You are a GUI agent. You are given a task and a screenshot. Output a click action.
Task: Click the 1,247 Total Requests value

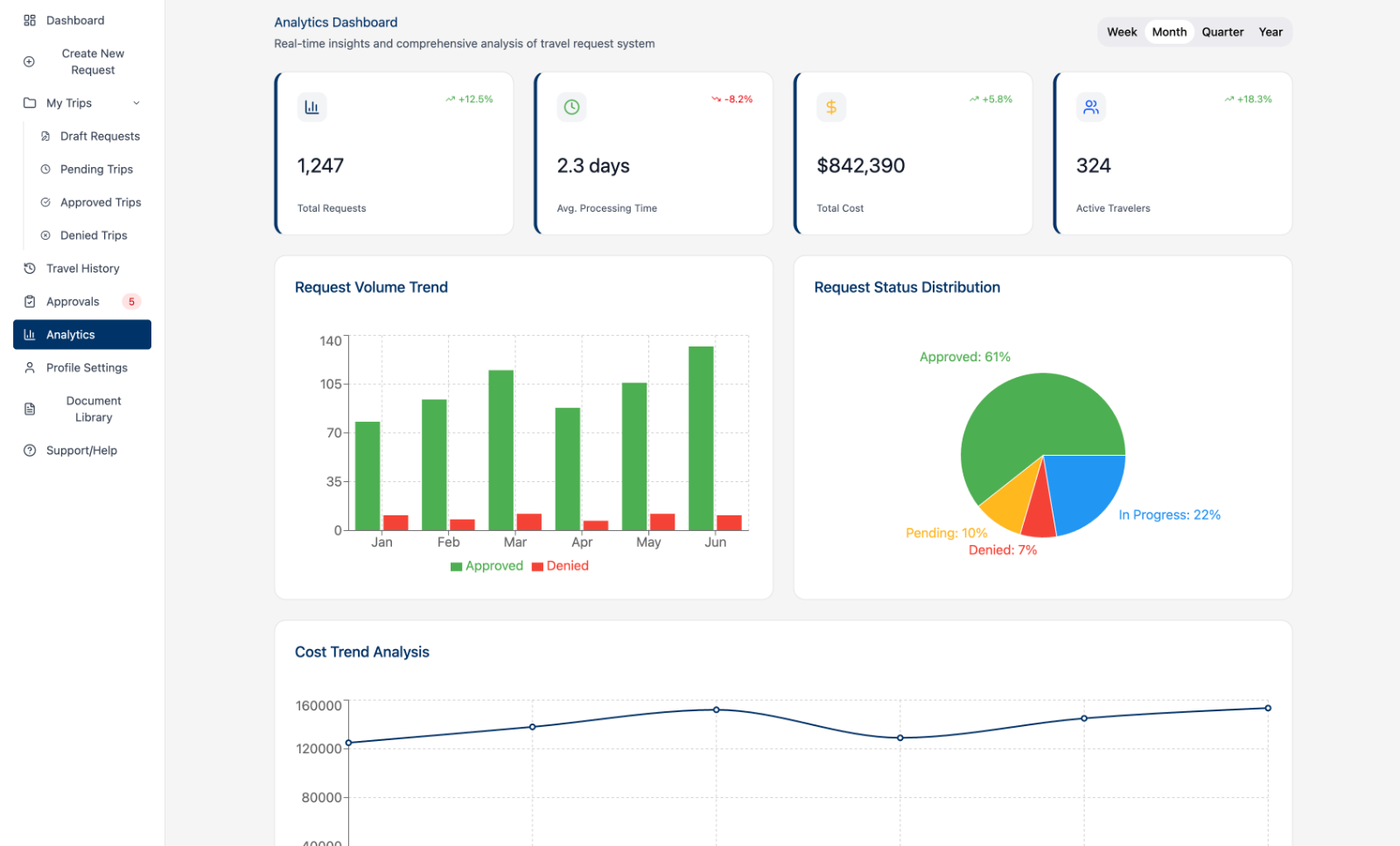tap(320, 165)
